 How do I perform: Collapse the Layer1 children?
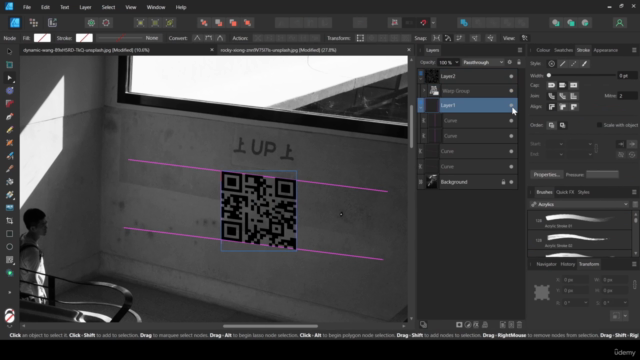point(421,107)
